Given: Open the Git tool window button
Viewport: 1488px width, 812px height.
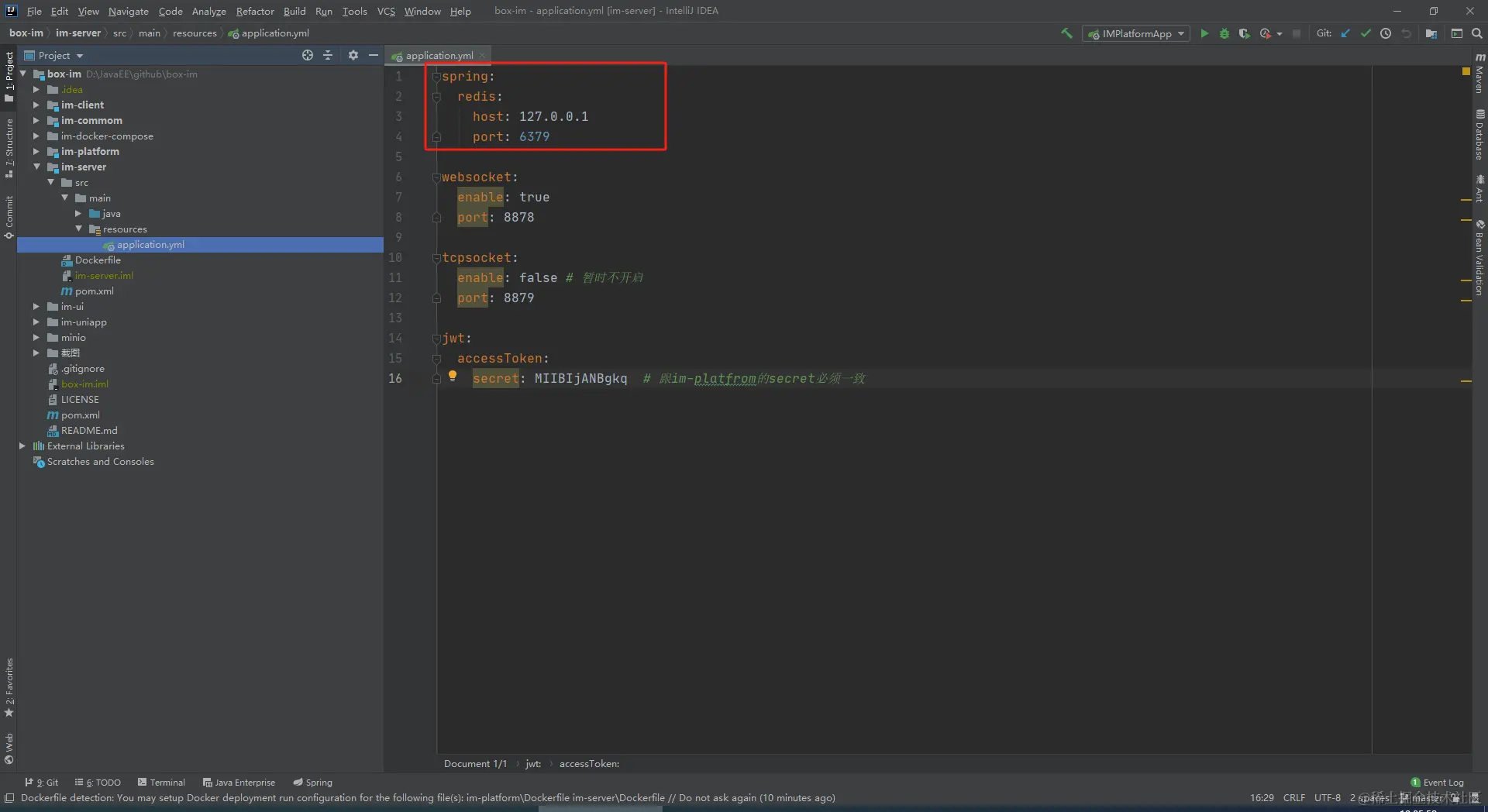Looking at the screenshot, I should coord(42,782).
